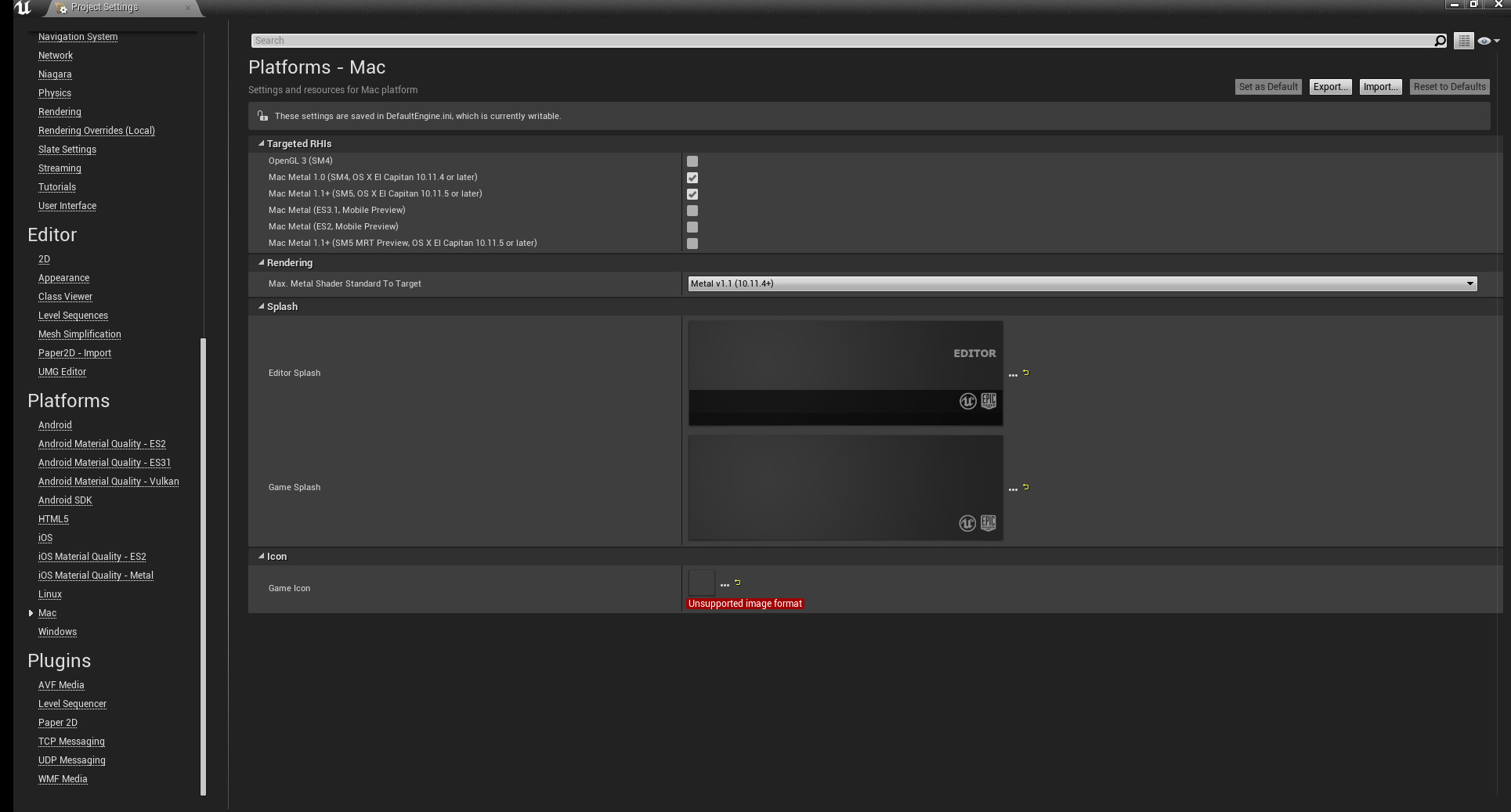Click the Editor Splash image thumbnail

[x=845, y=373]
